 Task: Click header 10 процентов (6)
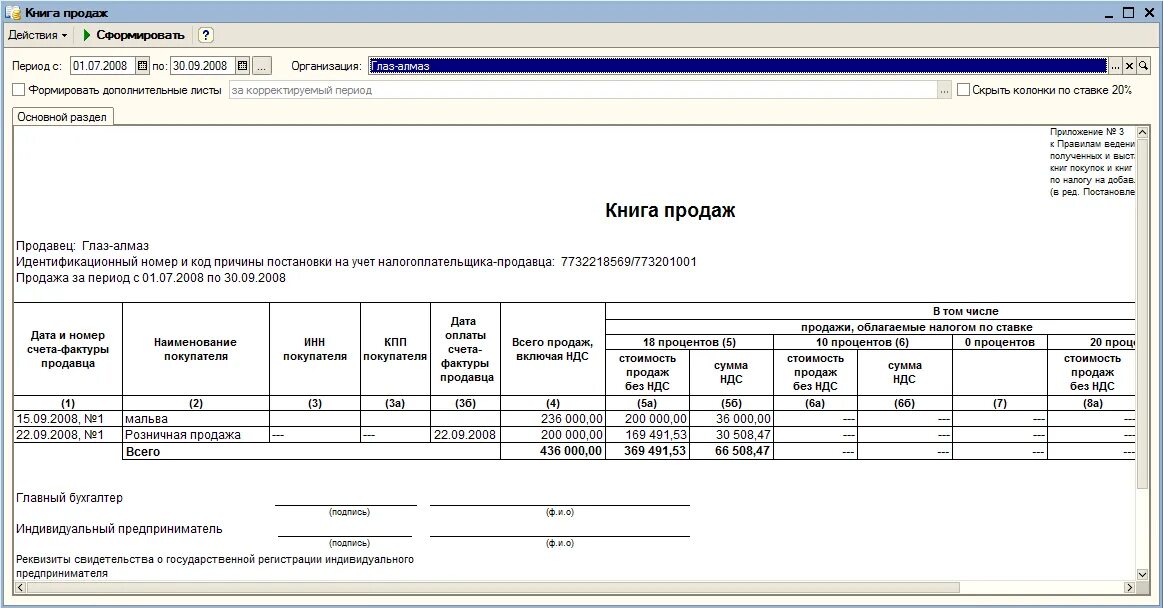point(863,343)
